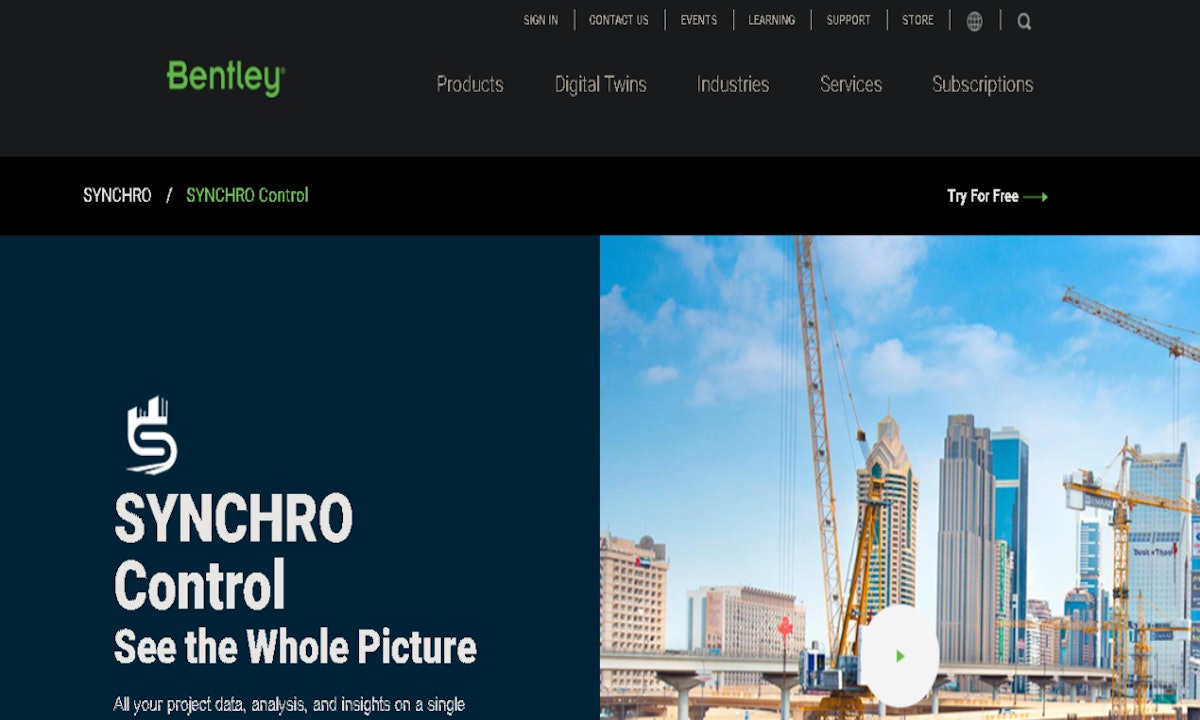This screenshot has width=1200, height=720.
Task: Click the Try For Free button
Action: 981,197
